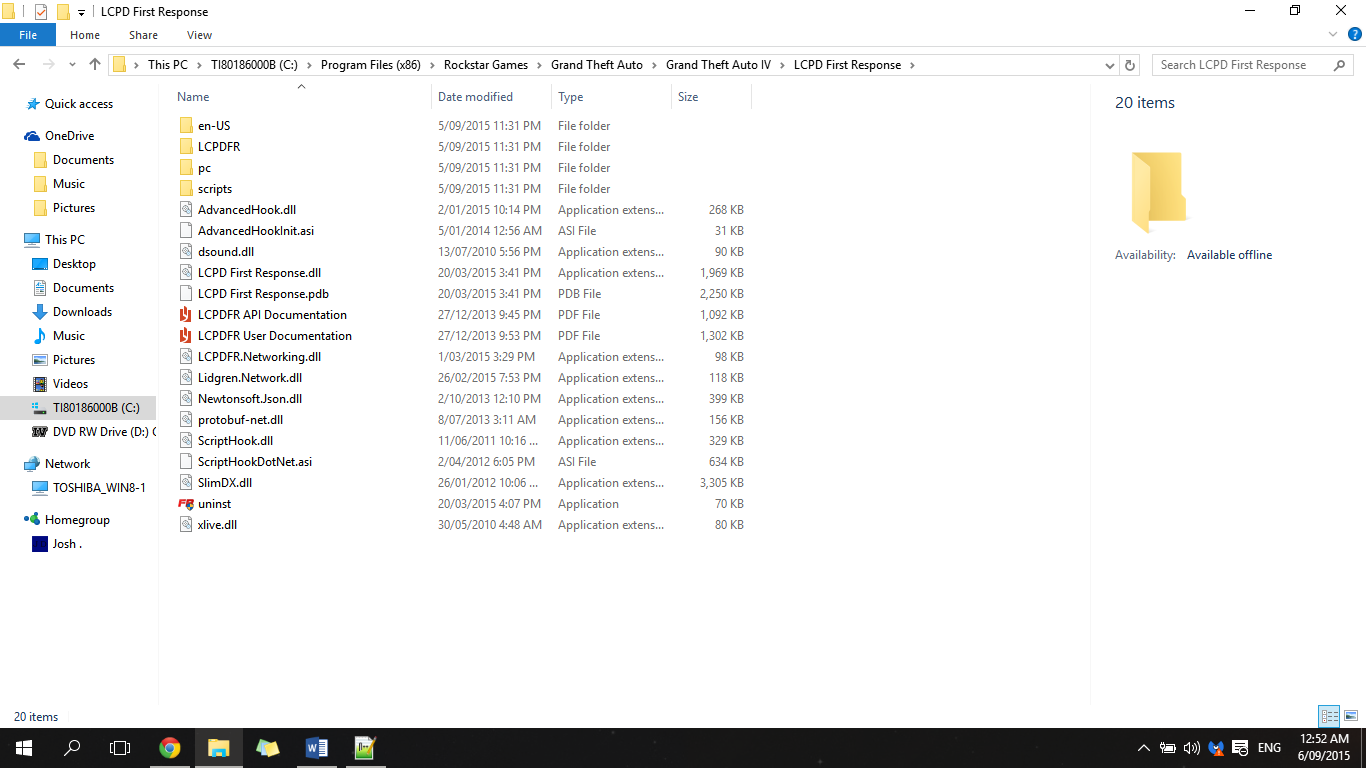Jump to Rockstar Games in the address bar
Screen dimensions: 1366x768
click(486, 65)
